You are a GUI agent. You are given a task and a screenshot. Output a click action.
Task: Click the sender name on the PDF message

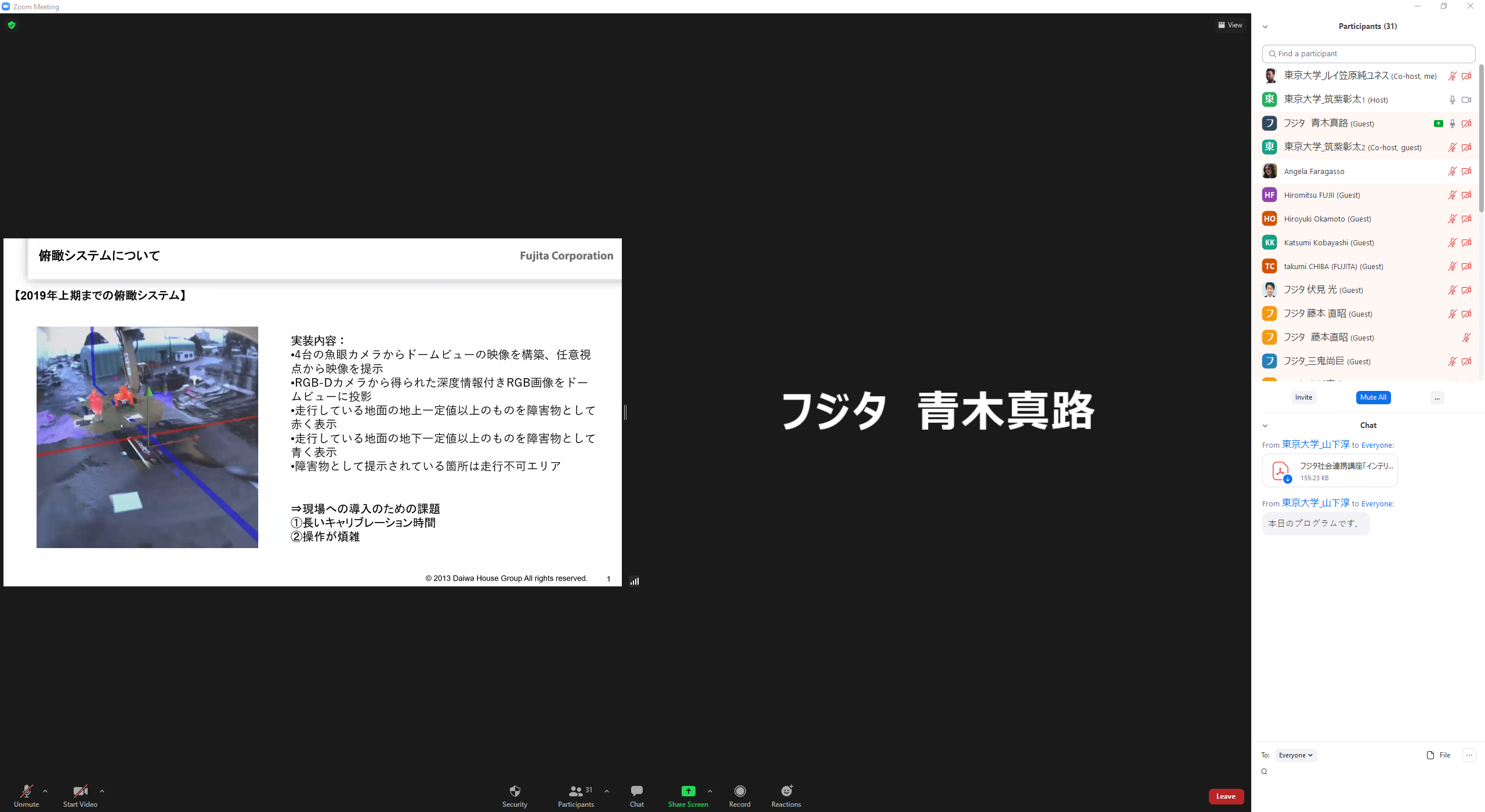[x=1316, y=444]
